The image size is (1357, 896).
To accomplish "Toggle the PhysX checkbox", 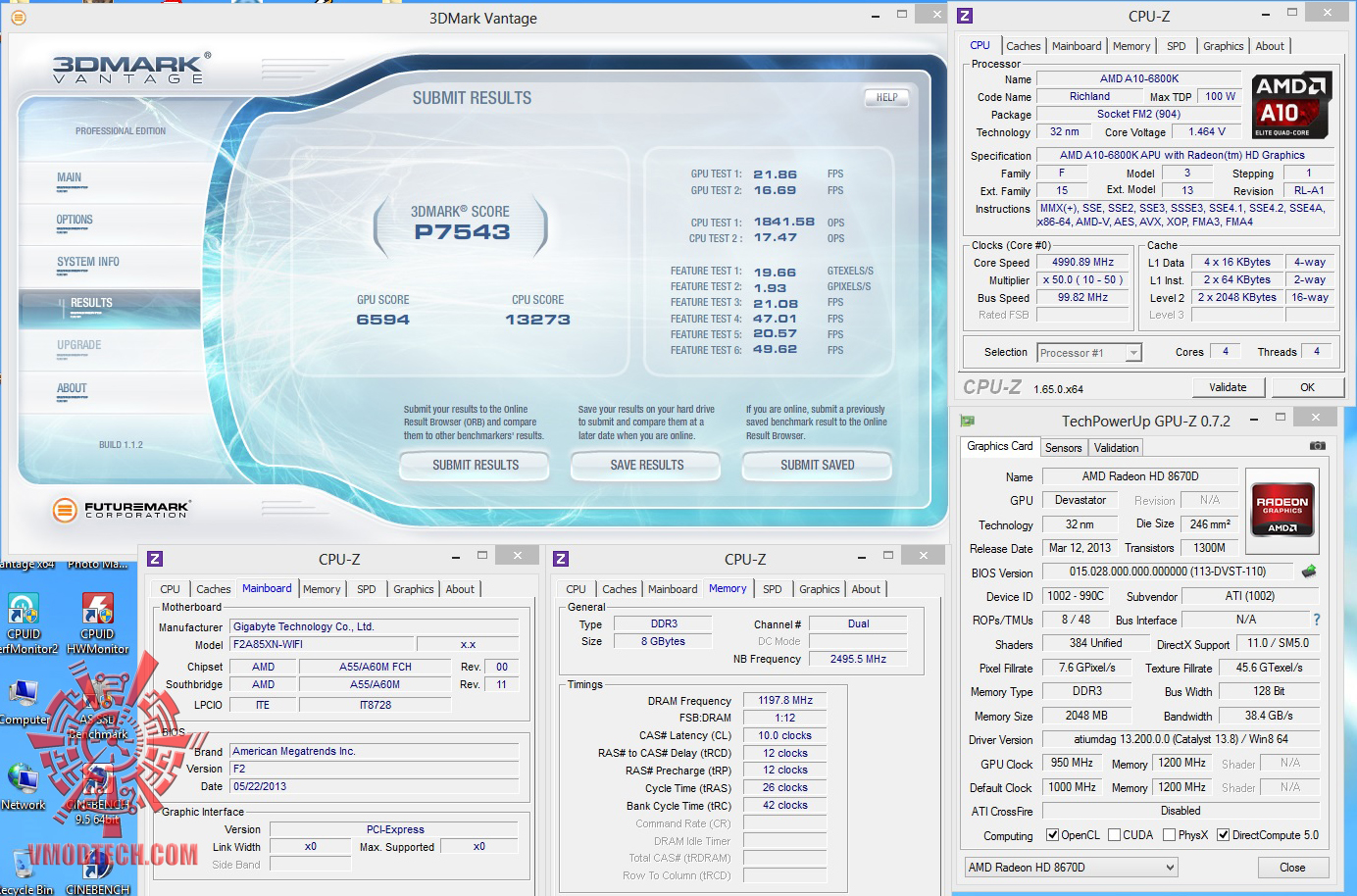I will click(x=1169, y=835).
